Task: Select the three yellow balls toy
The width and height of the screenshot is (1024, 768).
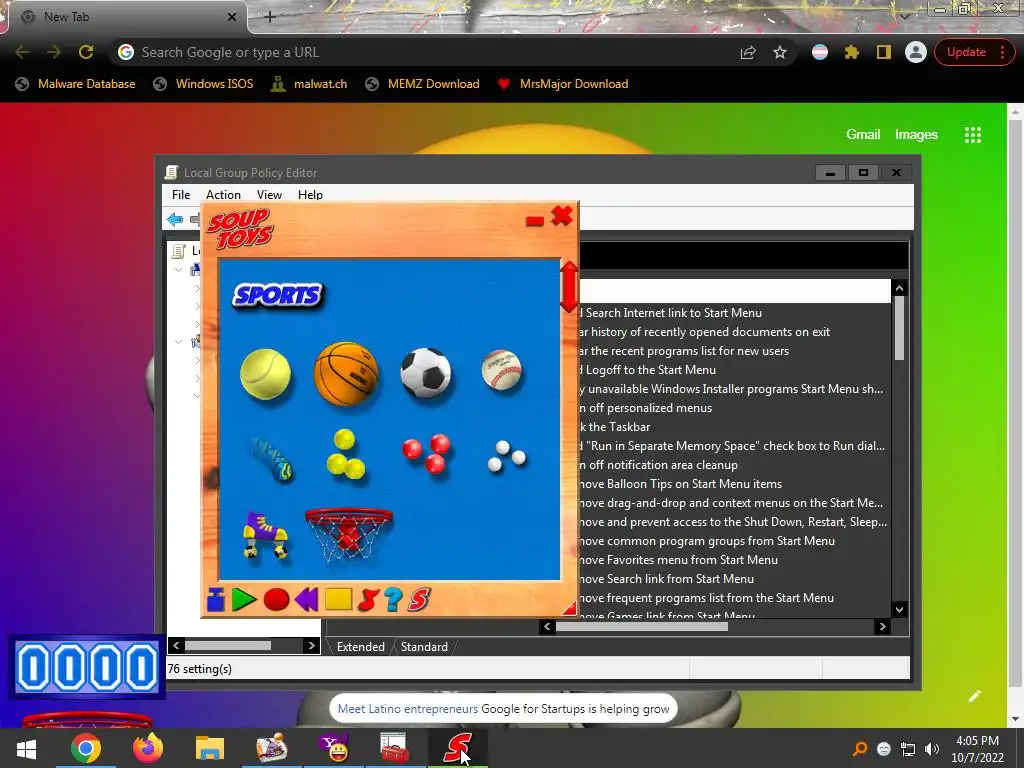Action: [345, 455]
